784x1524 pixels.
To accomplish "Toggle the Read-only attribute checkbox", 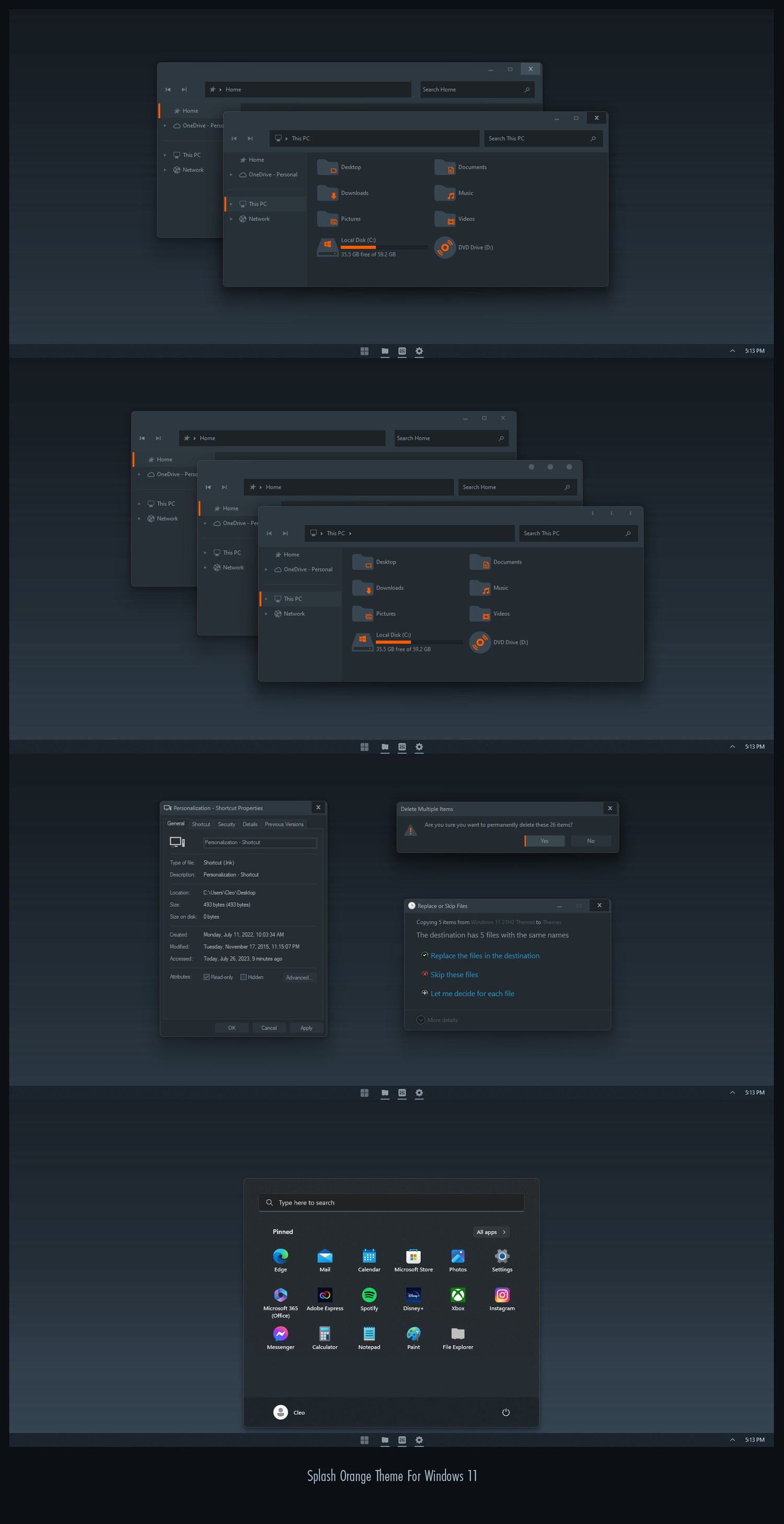I will 206,977.
